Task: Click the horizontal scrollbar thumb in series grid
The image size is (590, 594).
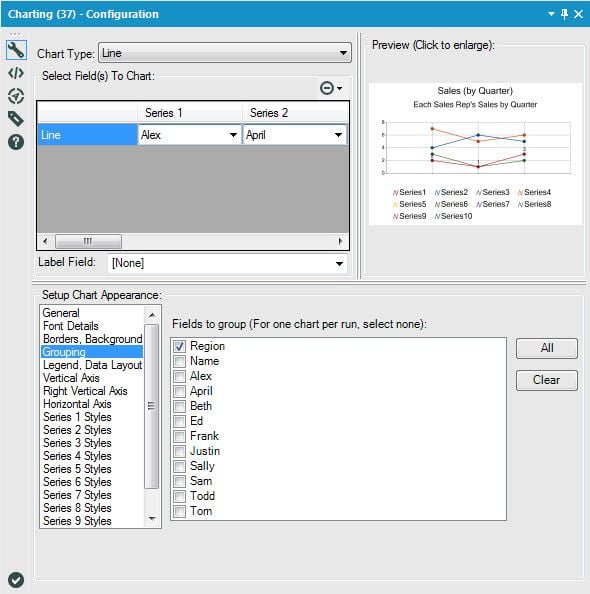Action: click(88, 241)
